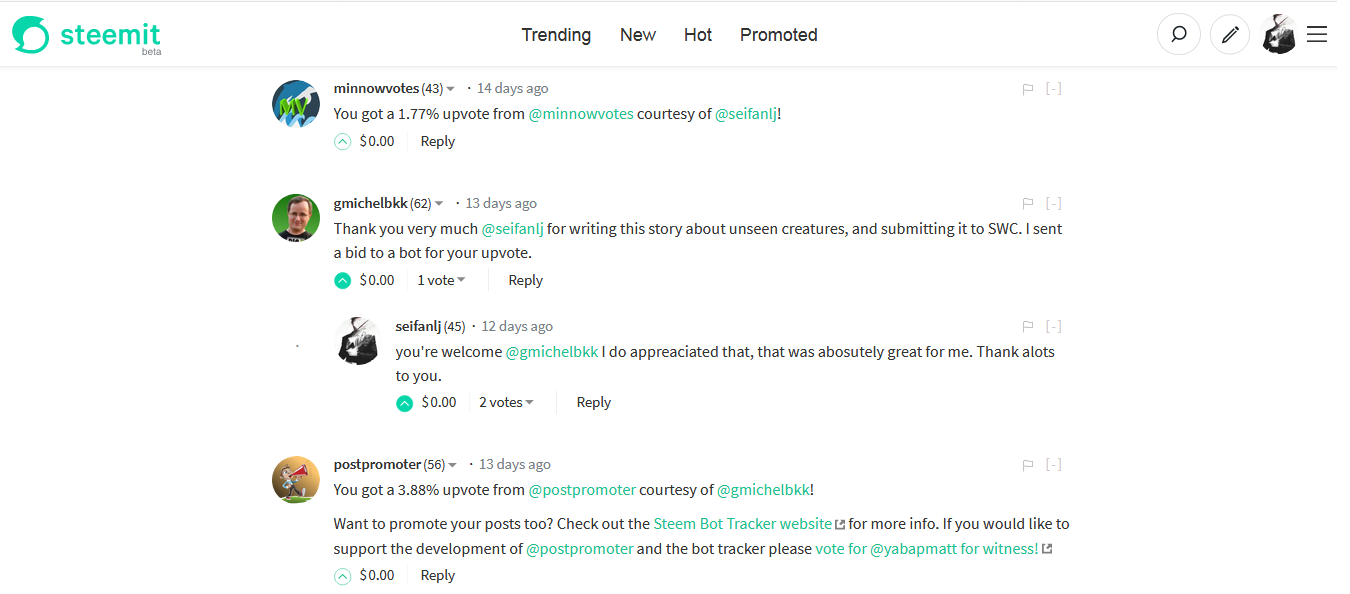The height and width of the screenshot is (594, 1350).
Task: Click the pencil compose post icon
Action: (1231, 35)
